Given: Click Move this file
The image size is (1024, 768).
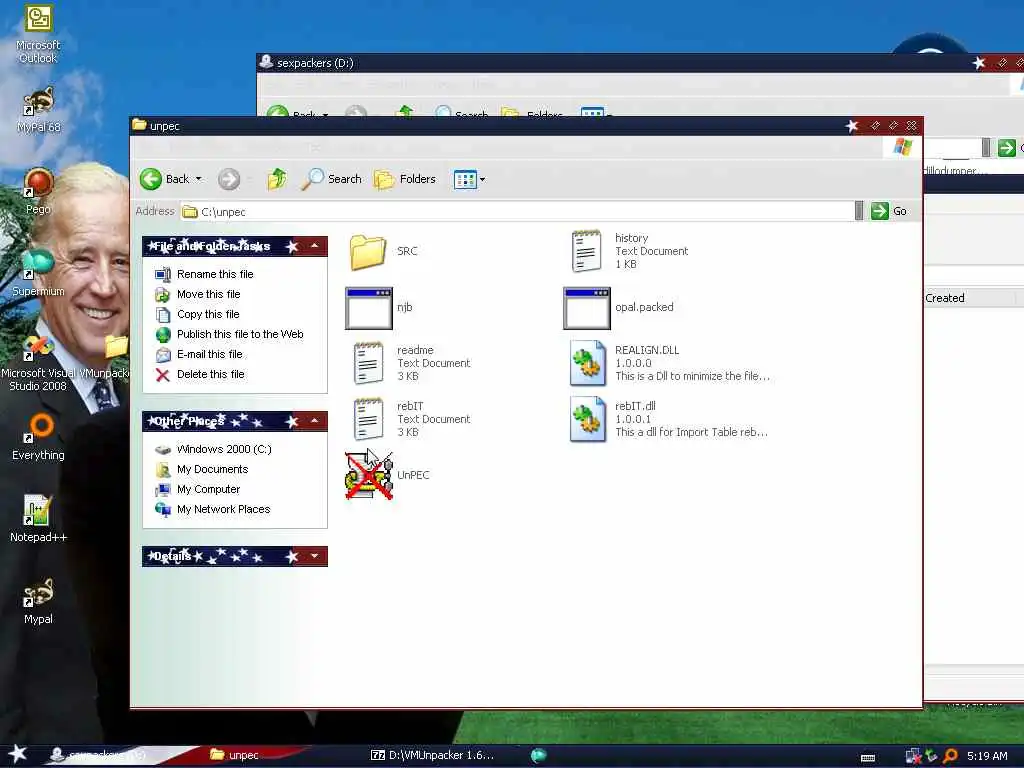Looking at the screenshot, I should click(208, 295).
